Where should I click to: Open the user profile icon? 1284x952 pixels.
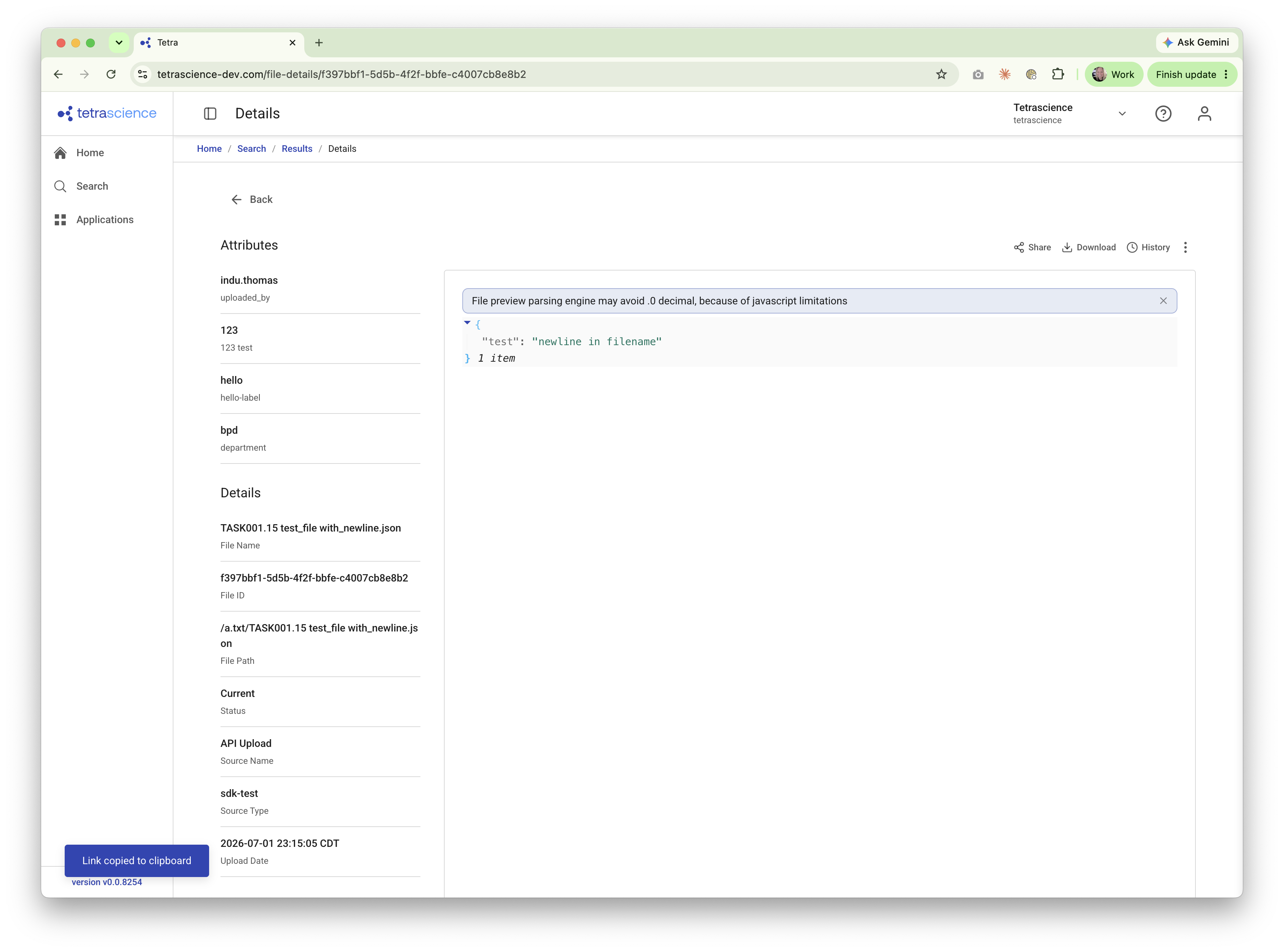[1204, 114]
